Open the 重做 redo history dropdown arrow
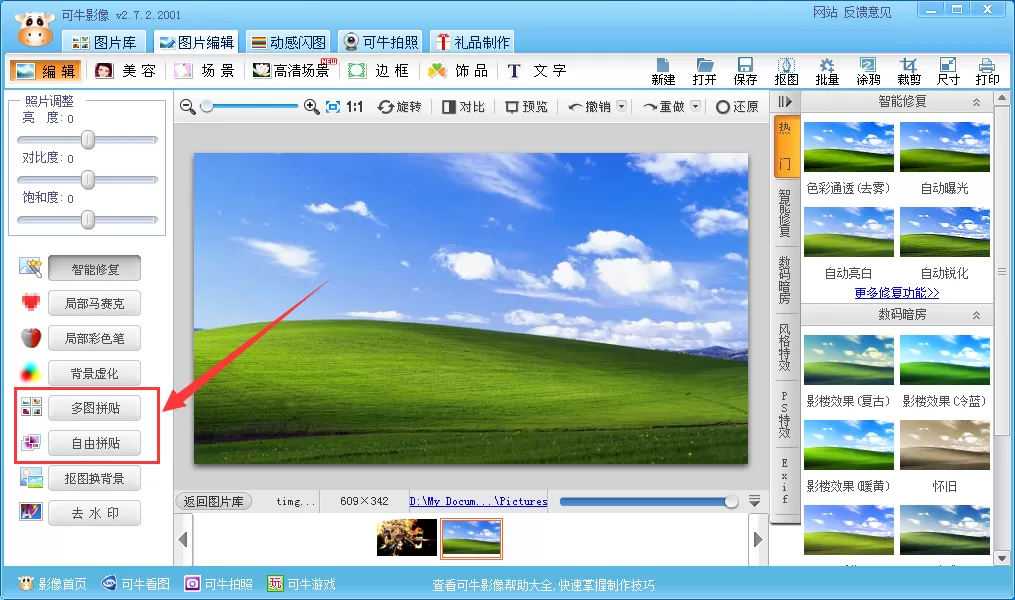The height and width of the screenshot is (600, 1015). 695,106
